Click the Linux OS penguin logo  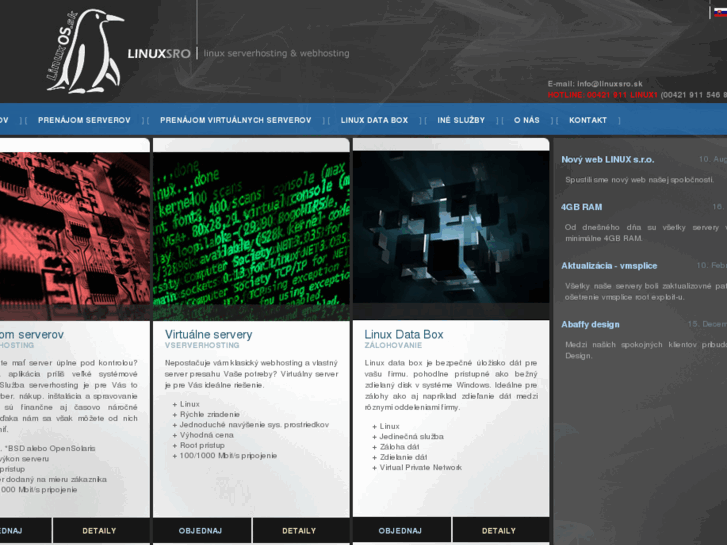(x=85, y=51)
